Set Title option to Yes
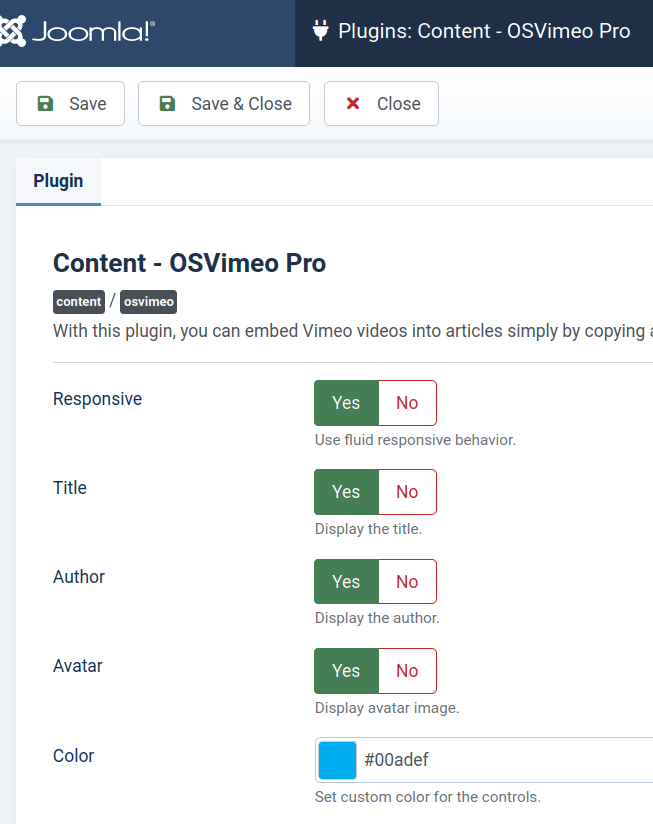 click(x=346, y=492)
